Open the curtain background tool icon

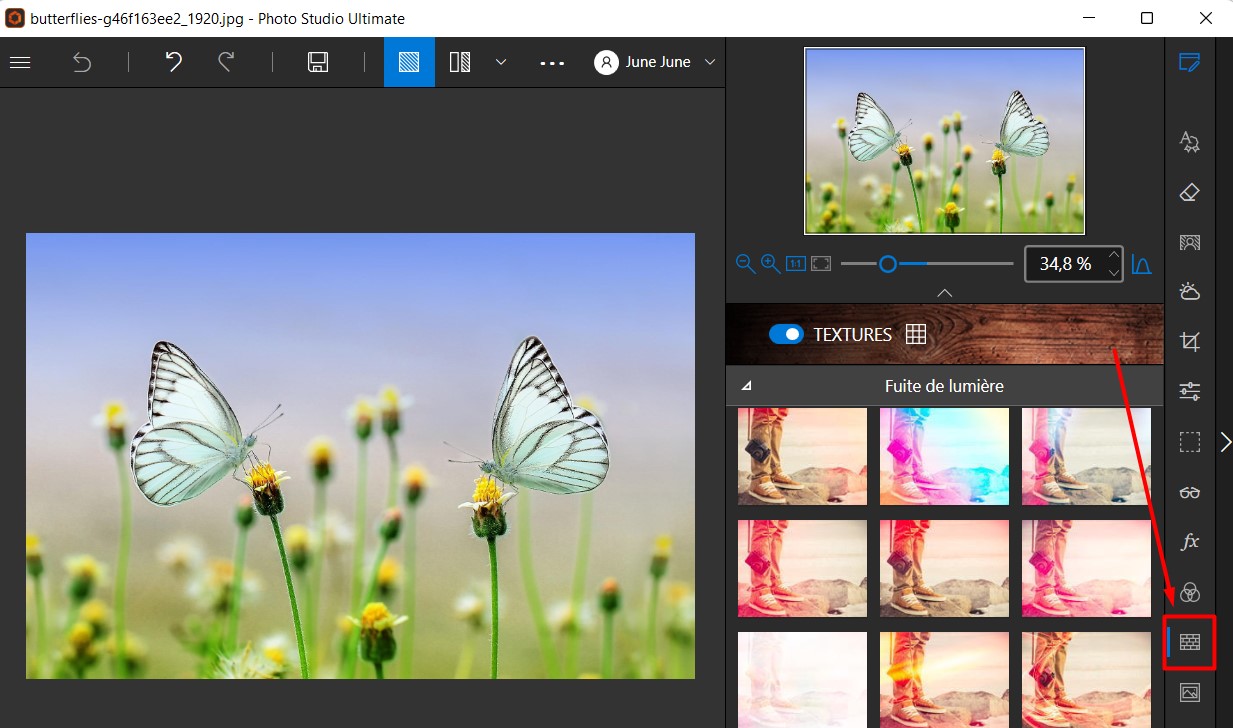coord(1190,242)
